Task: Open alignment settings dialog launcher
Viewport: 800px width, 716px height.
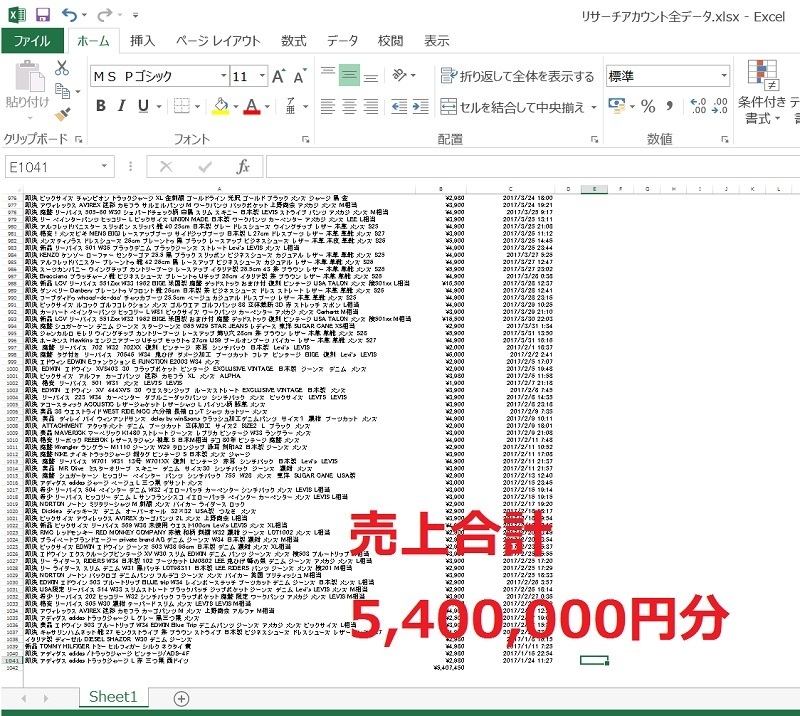Action: point(594,139)
